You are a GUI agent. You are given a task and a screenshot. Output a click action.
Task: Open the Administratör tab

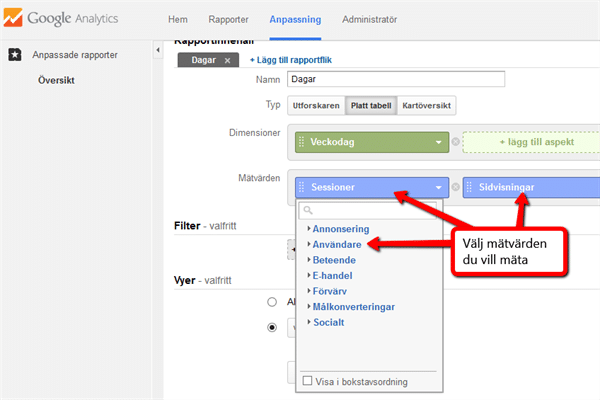370,20
